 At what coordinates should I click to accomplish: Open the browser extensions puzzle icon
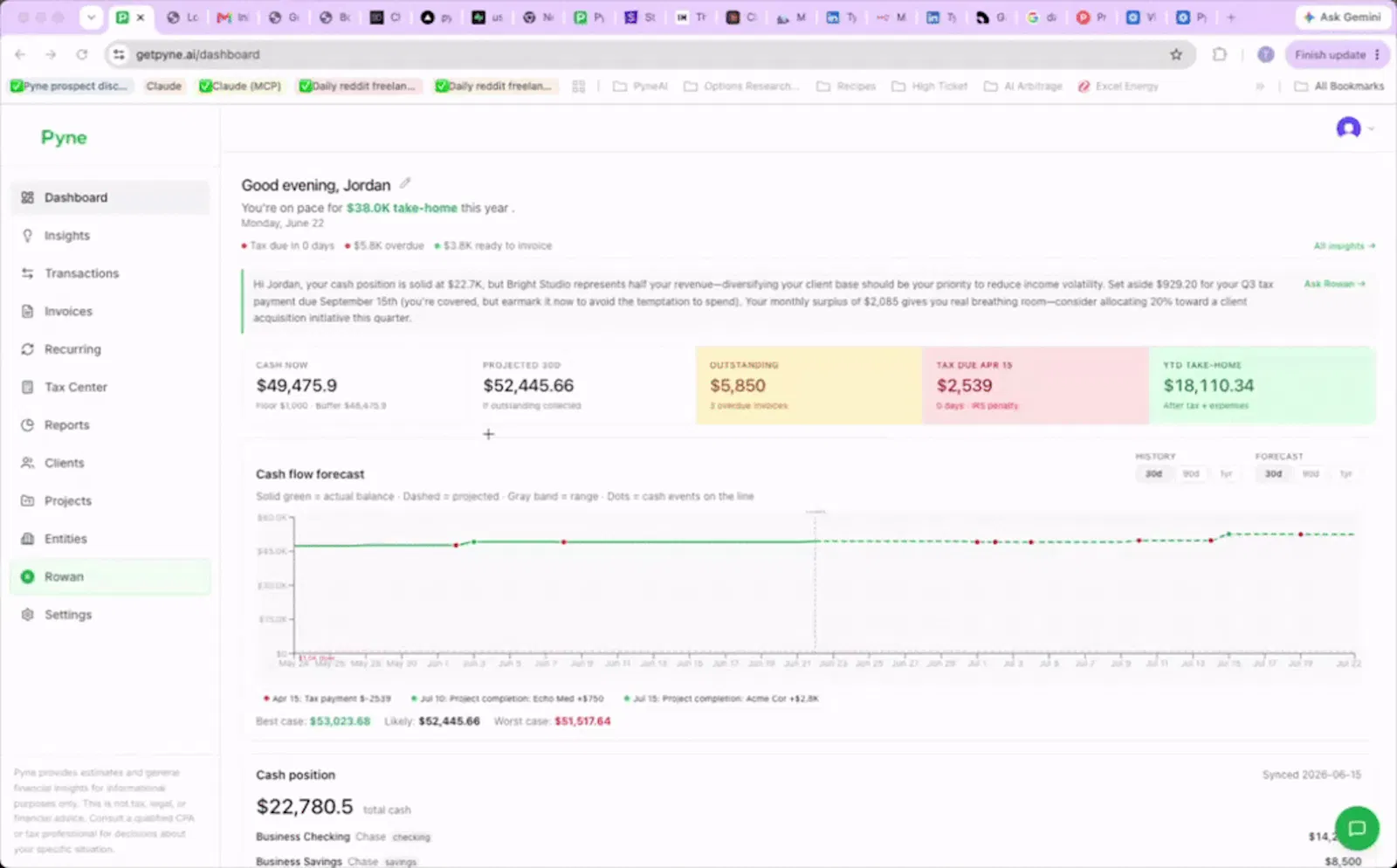coord(1220,54)
